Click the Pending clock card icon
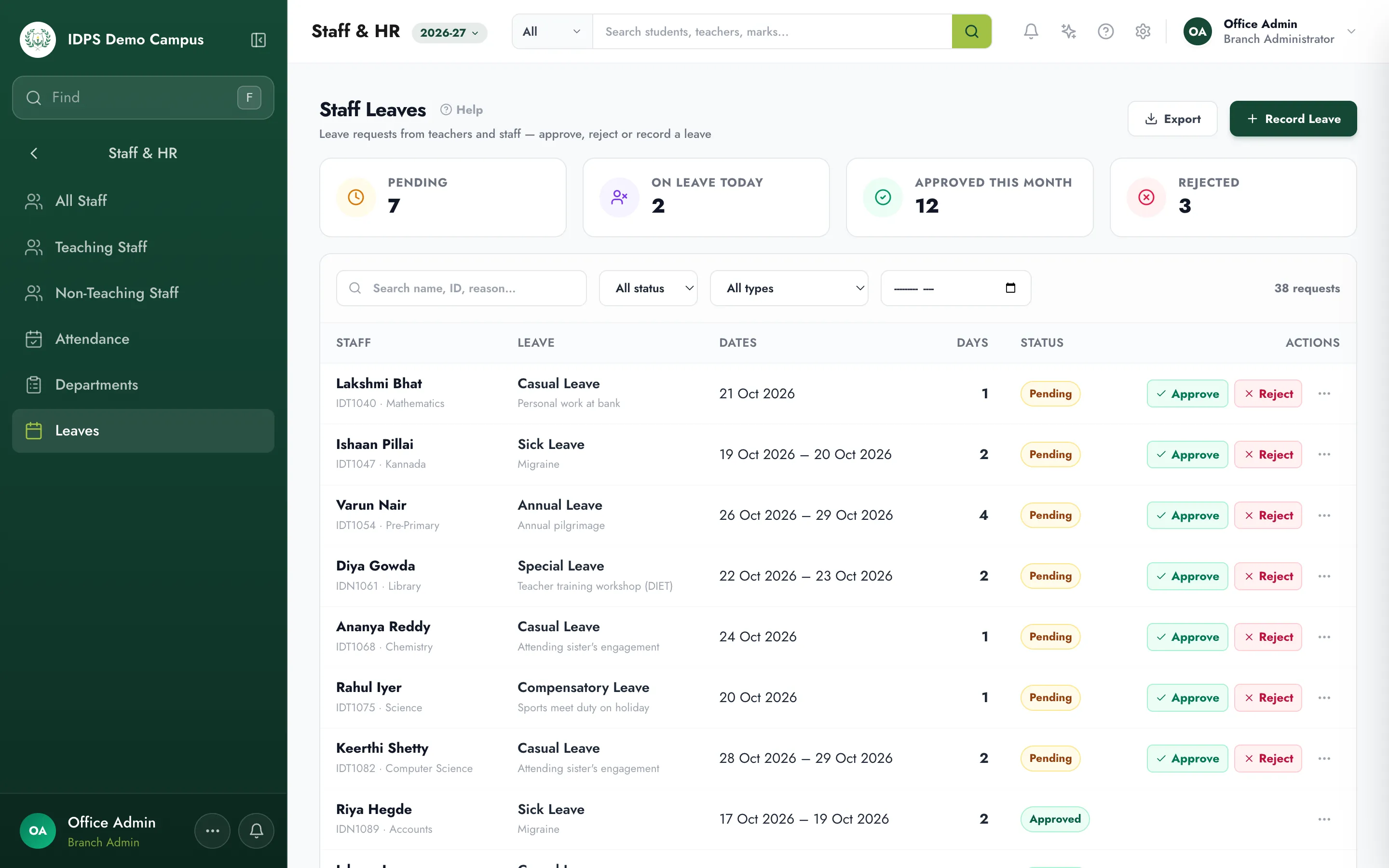The height and width of the screenshot is (868, 1389). (356, 198)
